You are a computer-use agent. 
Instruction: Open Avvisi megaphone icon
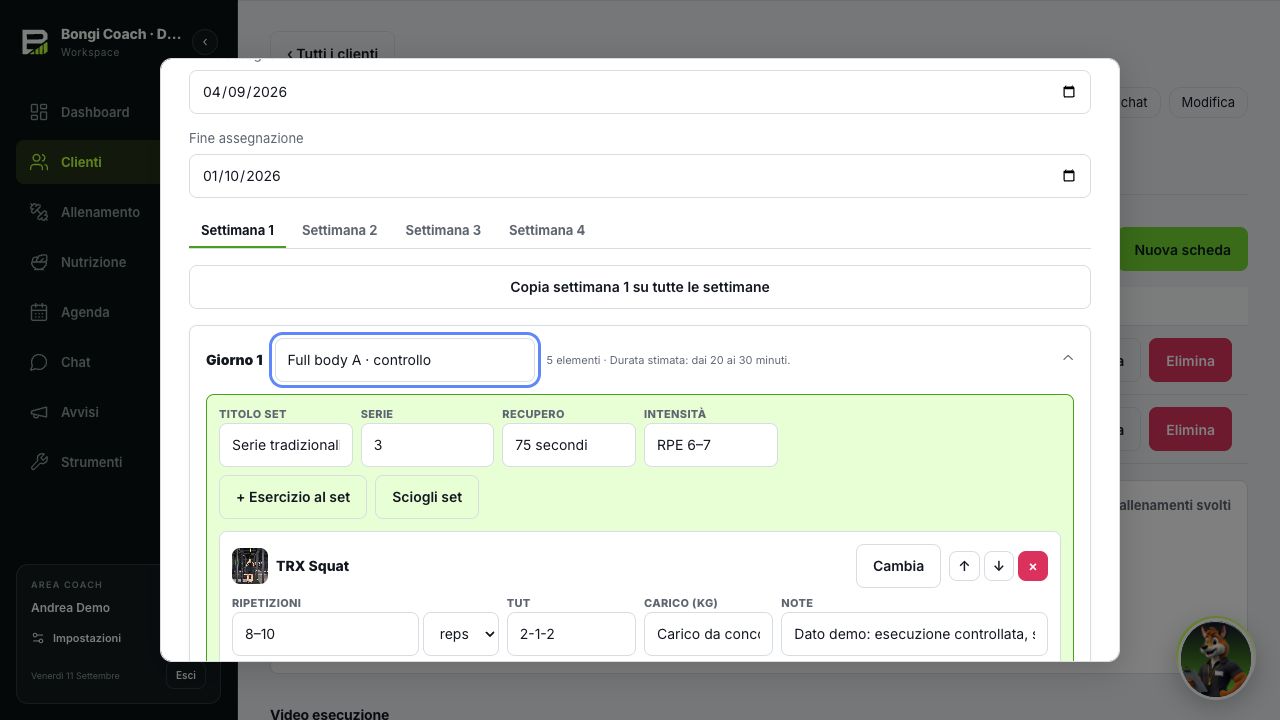pos(39,412)
